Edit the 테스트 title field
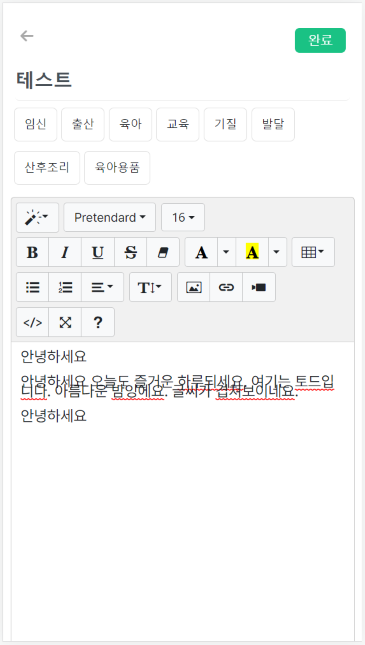The height and width of the screenshot is (645, 365). click(182, 80)
